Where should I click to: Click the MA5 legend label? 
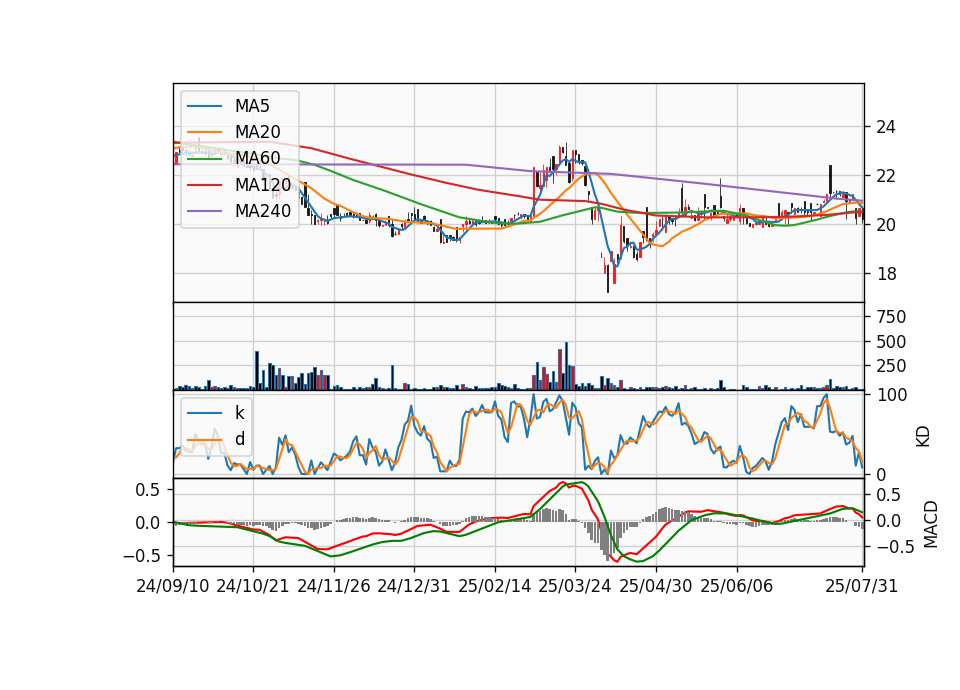[252, 106]
